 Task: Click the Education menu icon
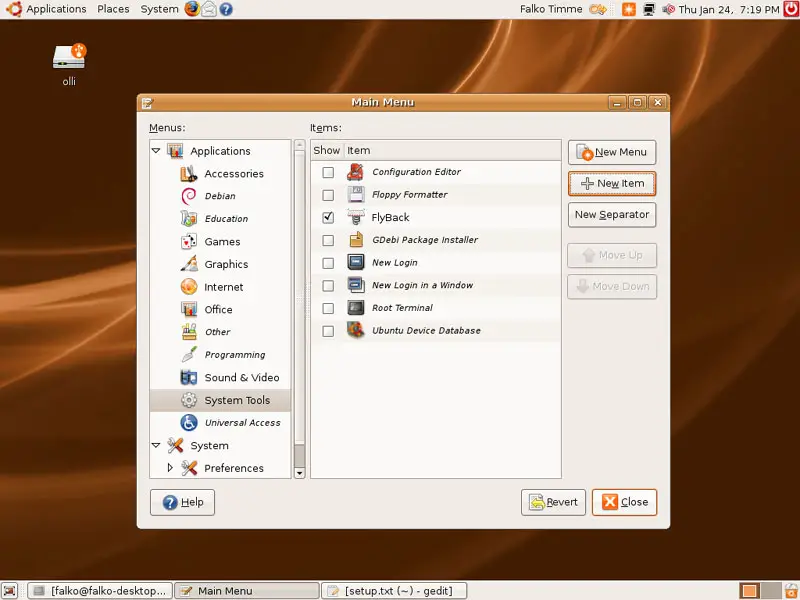coord(188,218)
